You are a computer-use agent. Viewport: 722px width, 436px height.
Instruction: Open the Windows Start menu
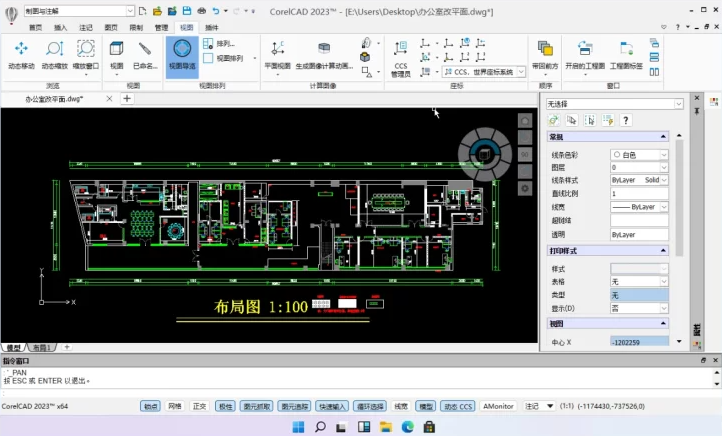click(x=298, y=427)
